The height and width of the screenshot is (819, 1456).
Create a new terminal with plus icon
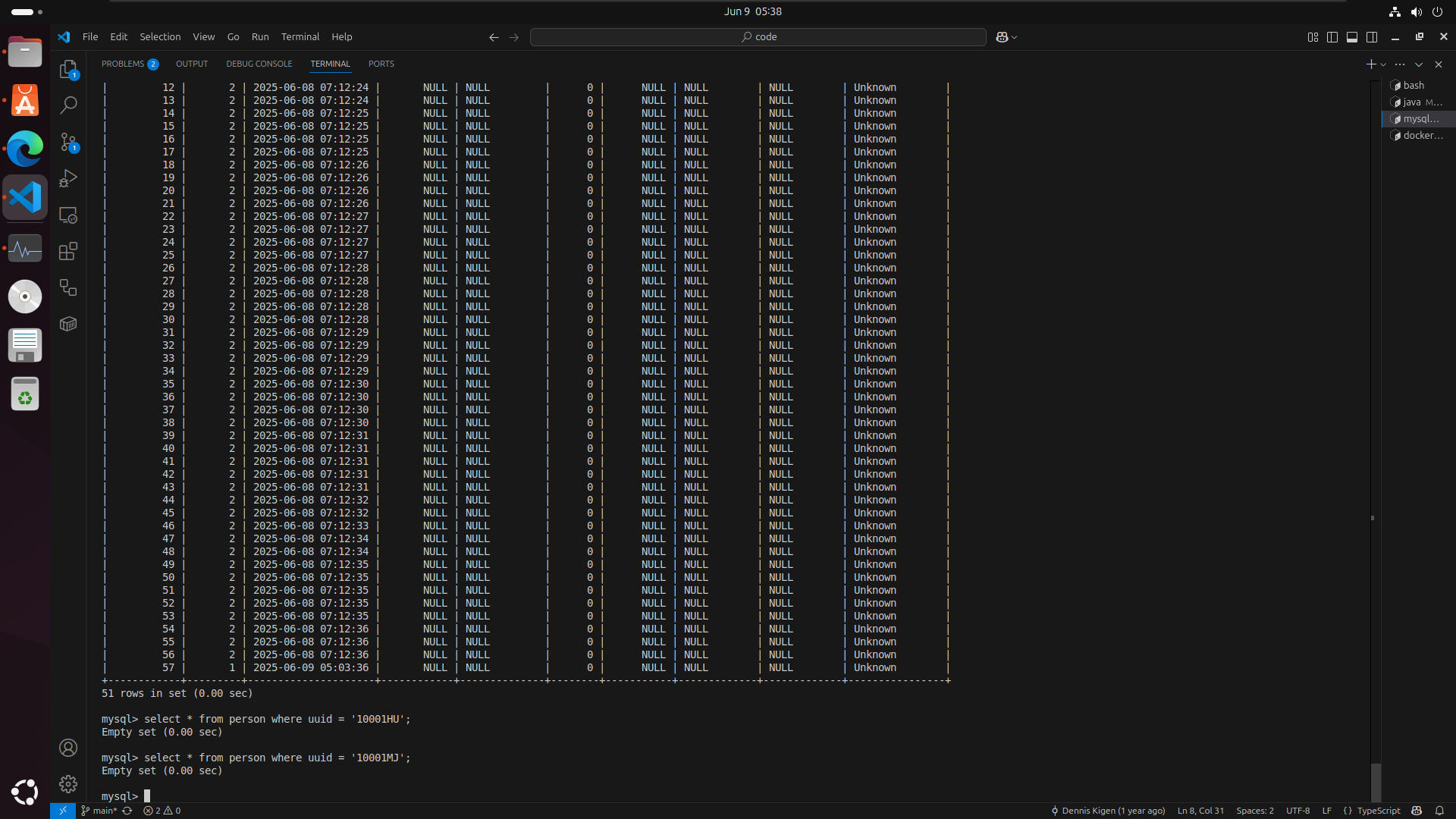1370,64
